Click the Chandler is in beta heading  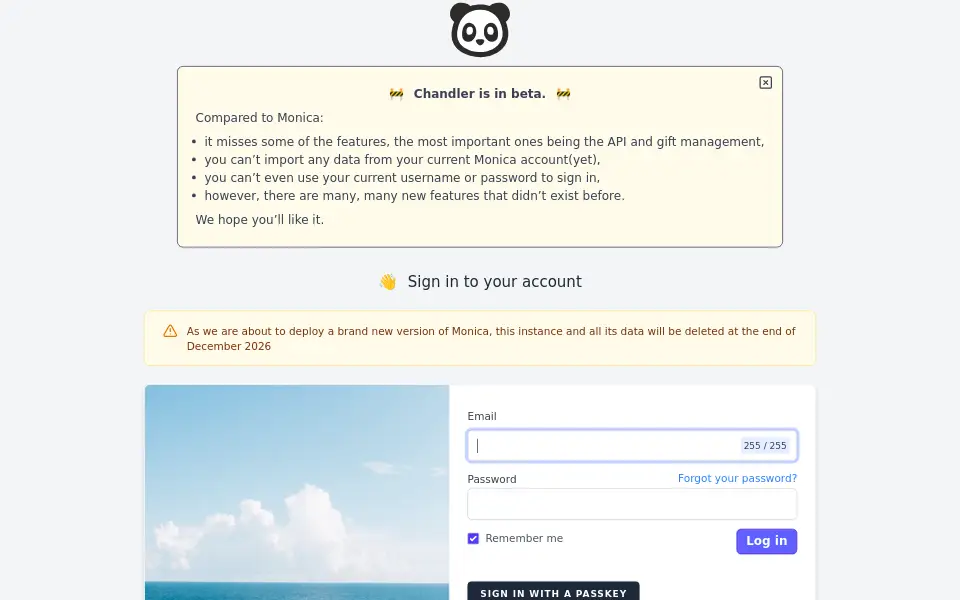(x=479, y=94)
